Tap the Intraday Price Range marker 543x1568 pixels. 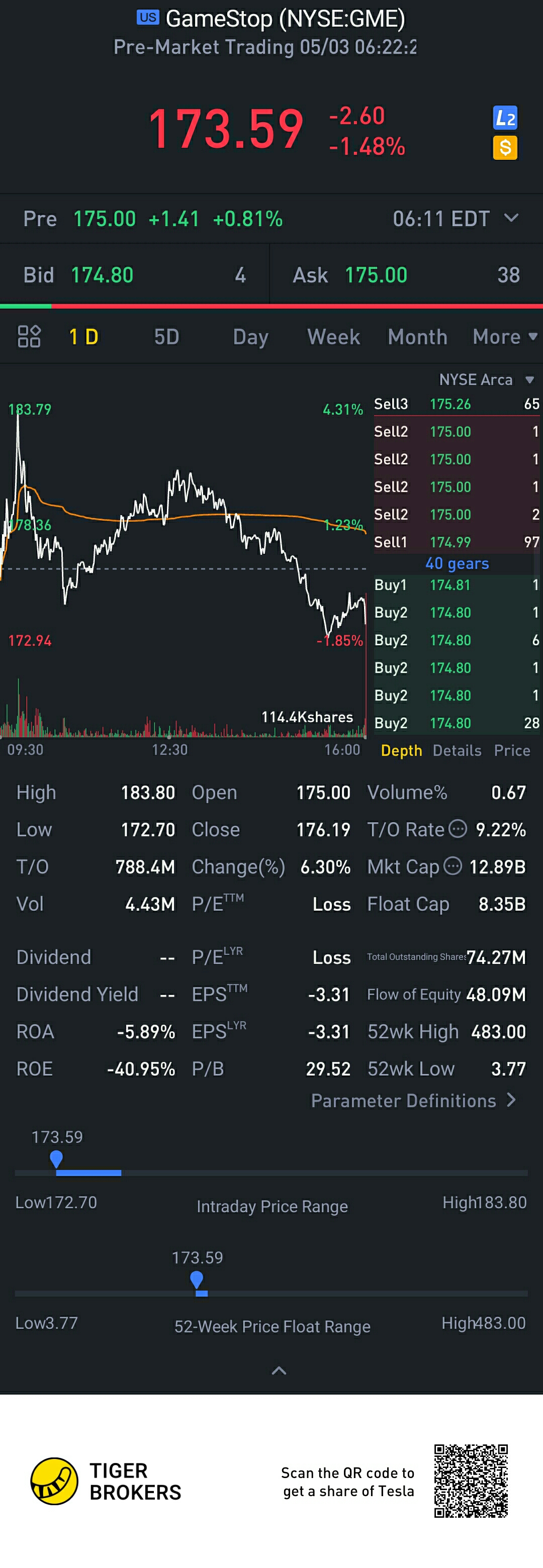[56, 1159]
